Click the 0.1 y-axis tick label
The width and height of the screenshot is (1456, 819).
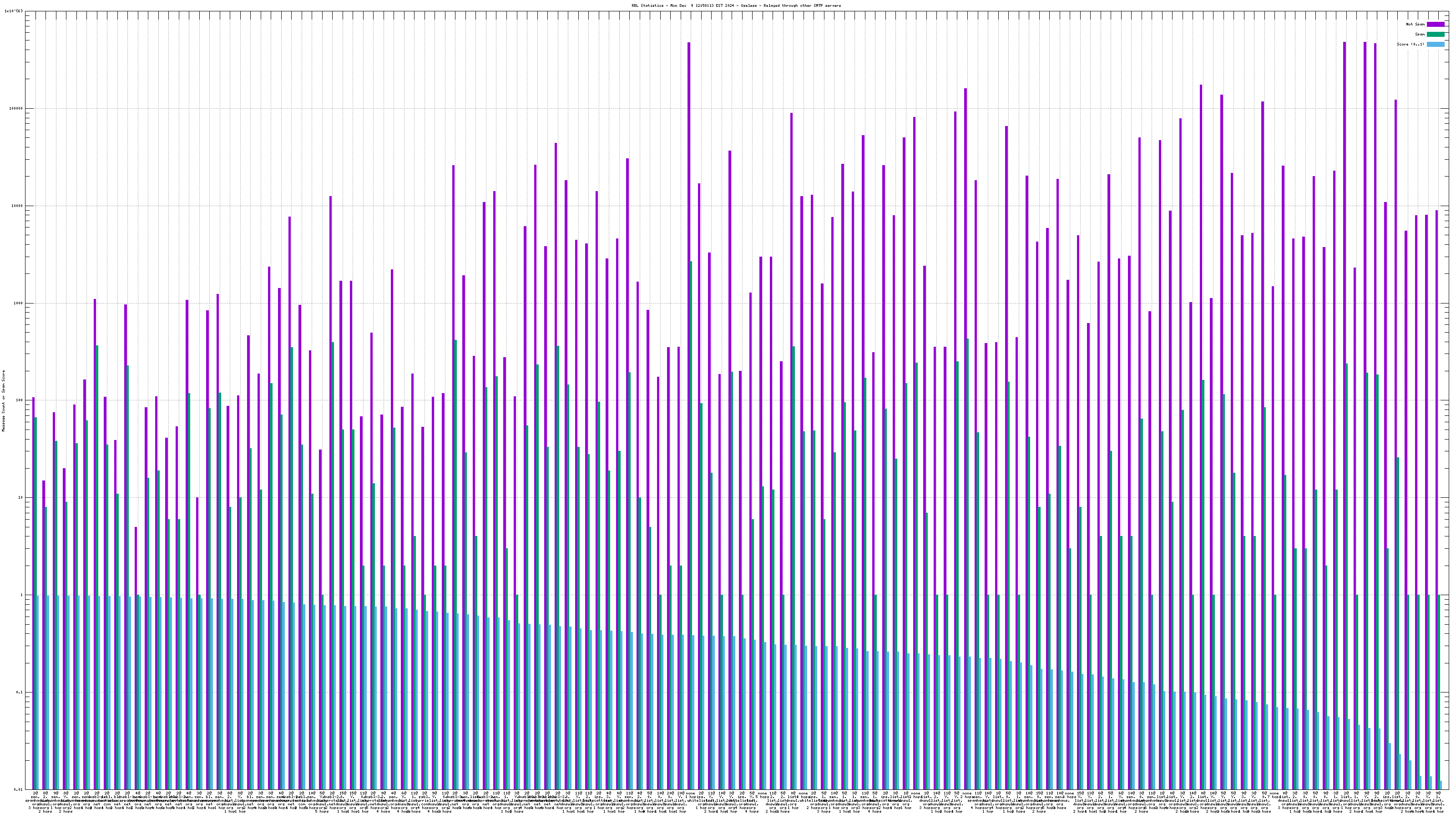[19, 693]
